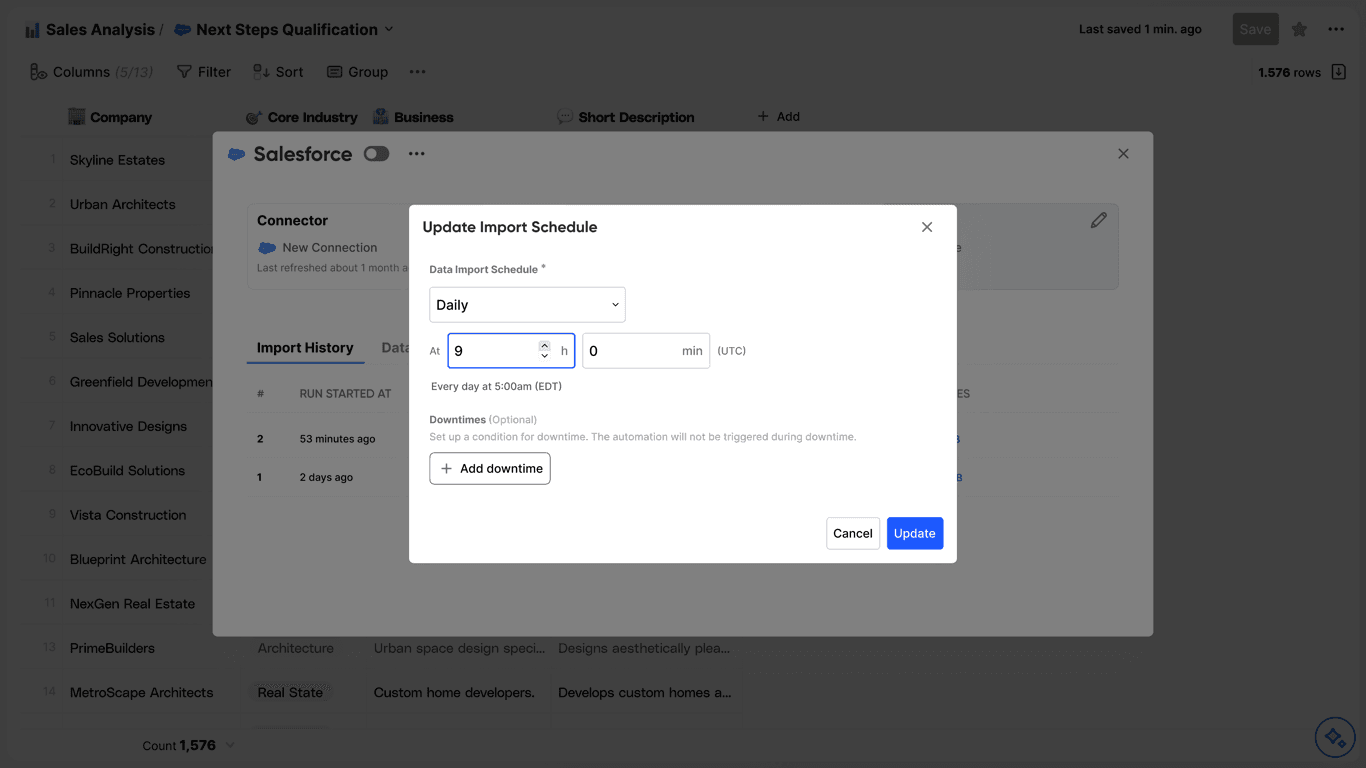Screen dimensions: 1366x768
Task: Open the Columns settings
Action: [91, 72]
